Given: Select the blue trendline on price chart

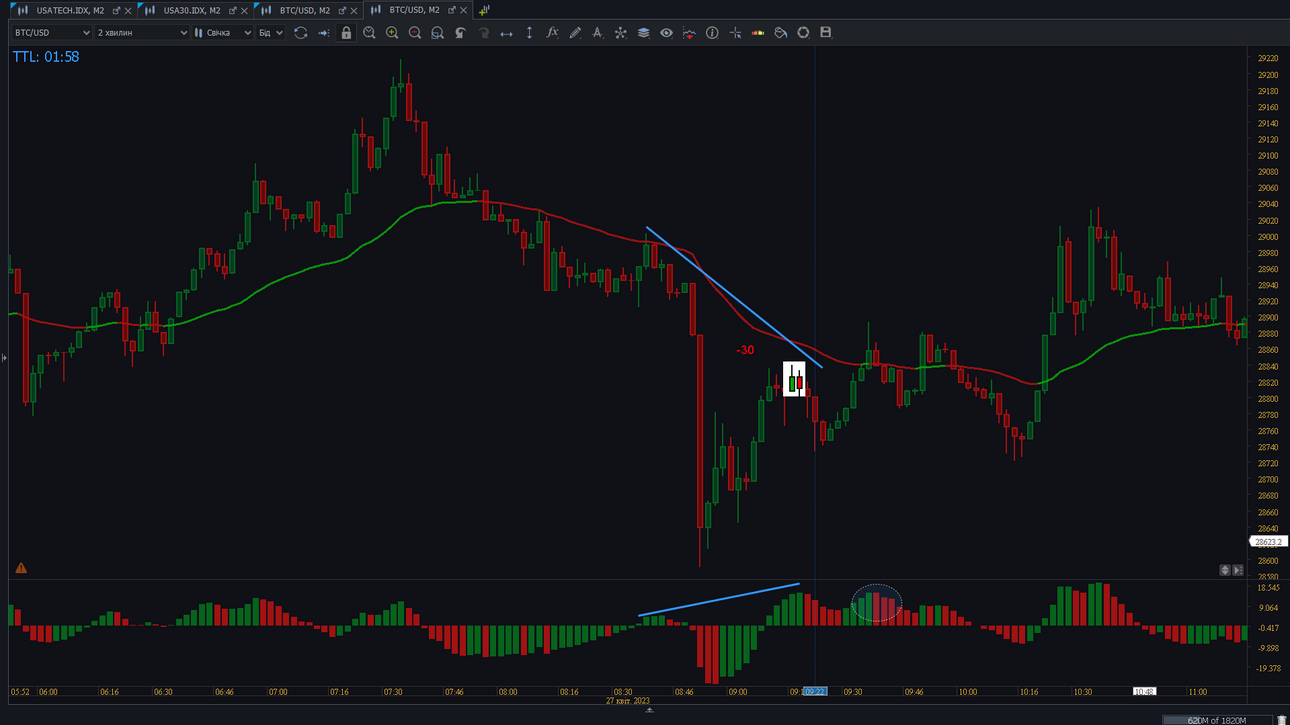Looking at the screenshot, I should 734,298.
